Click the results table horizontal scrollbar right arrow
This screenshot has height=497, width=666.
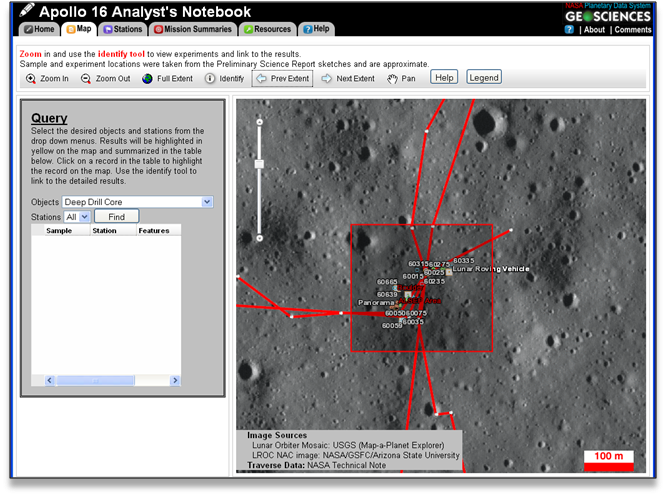click(x=175, y=380)
